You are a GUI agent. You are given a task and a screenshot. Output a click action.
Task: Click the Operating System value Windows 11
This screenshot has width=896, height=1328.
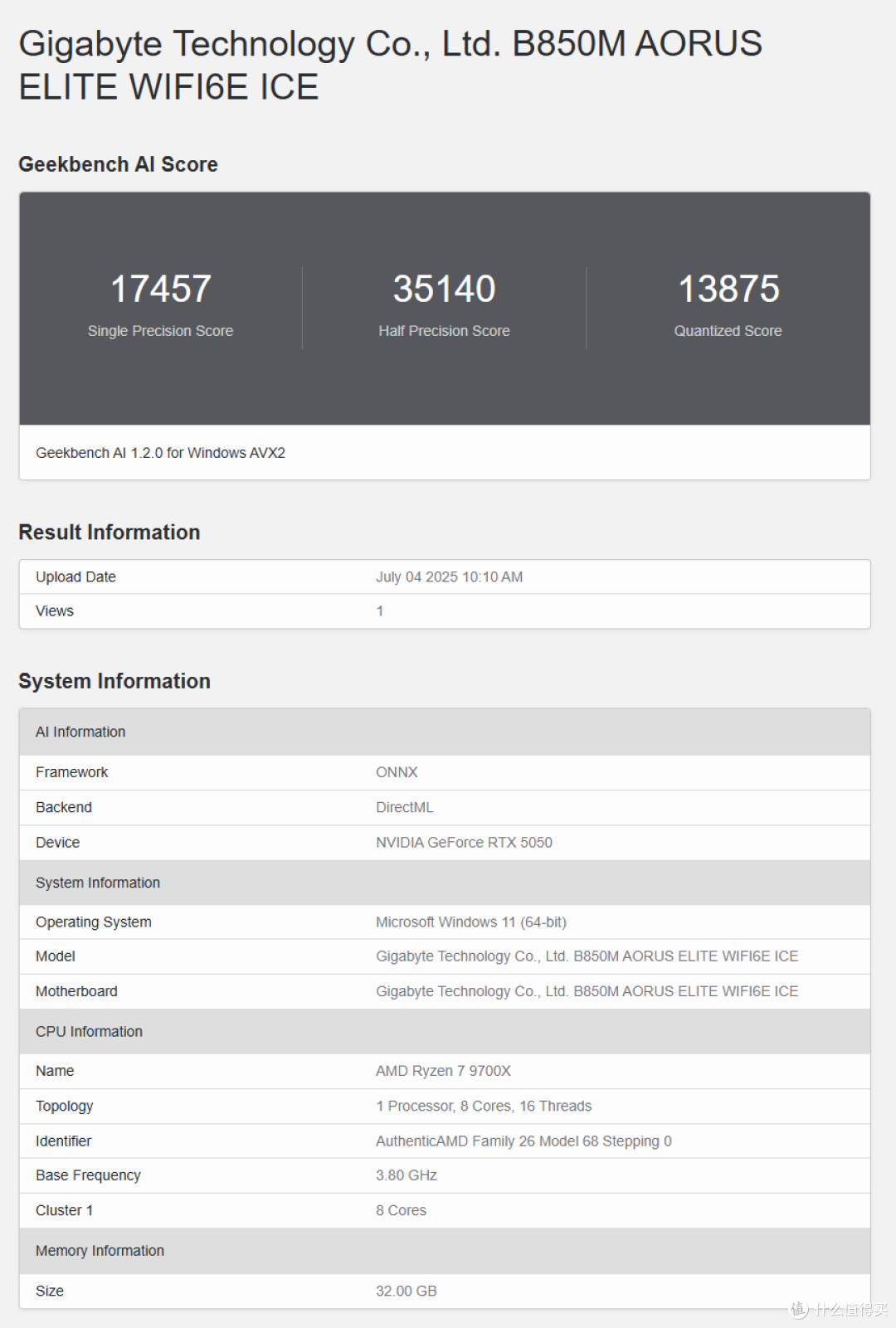click(x=471, y=922)
